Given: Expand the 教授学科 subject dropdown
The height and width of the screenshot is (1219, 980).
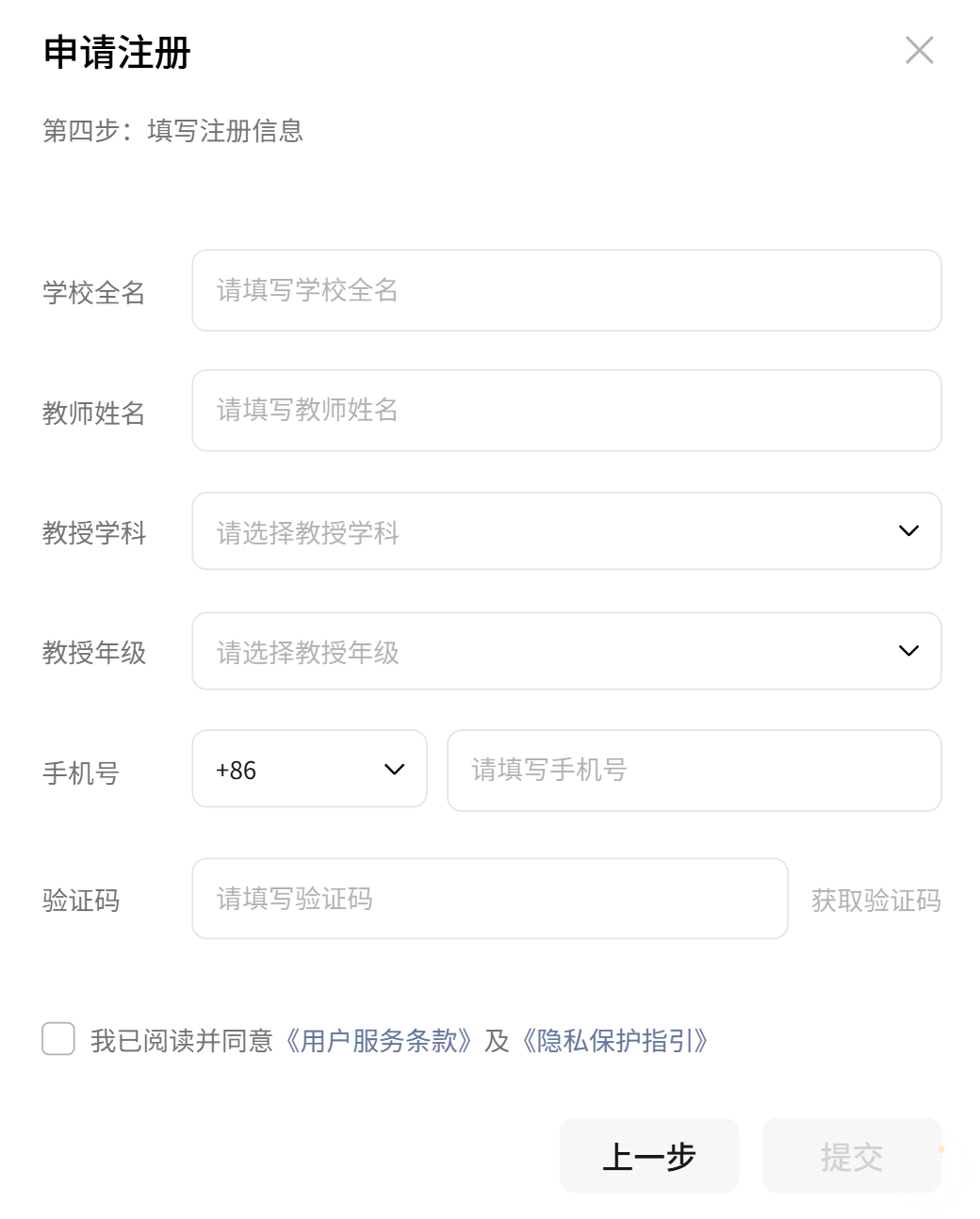Looking at the screenshot, I should click(566, 531).
